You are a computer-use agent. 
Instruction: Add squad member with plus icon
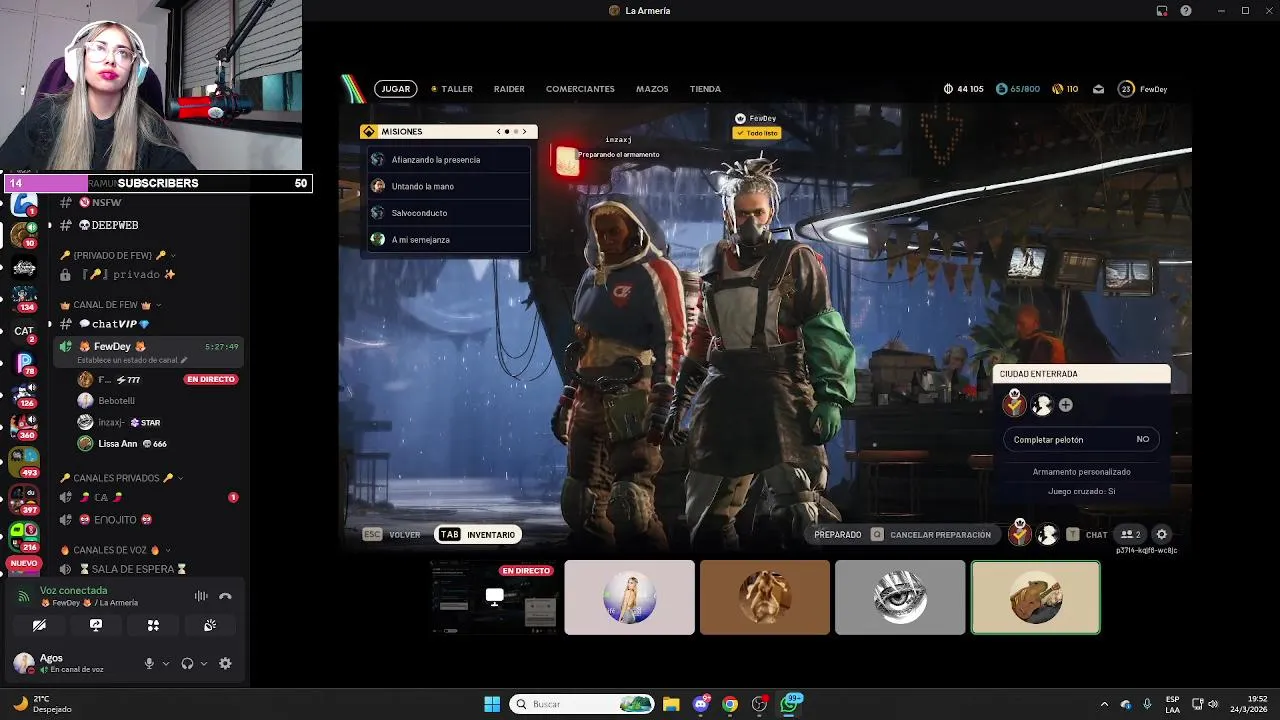point(1066,405)
